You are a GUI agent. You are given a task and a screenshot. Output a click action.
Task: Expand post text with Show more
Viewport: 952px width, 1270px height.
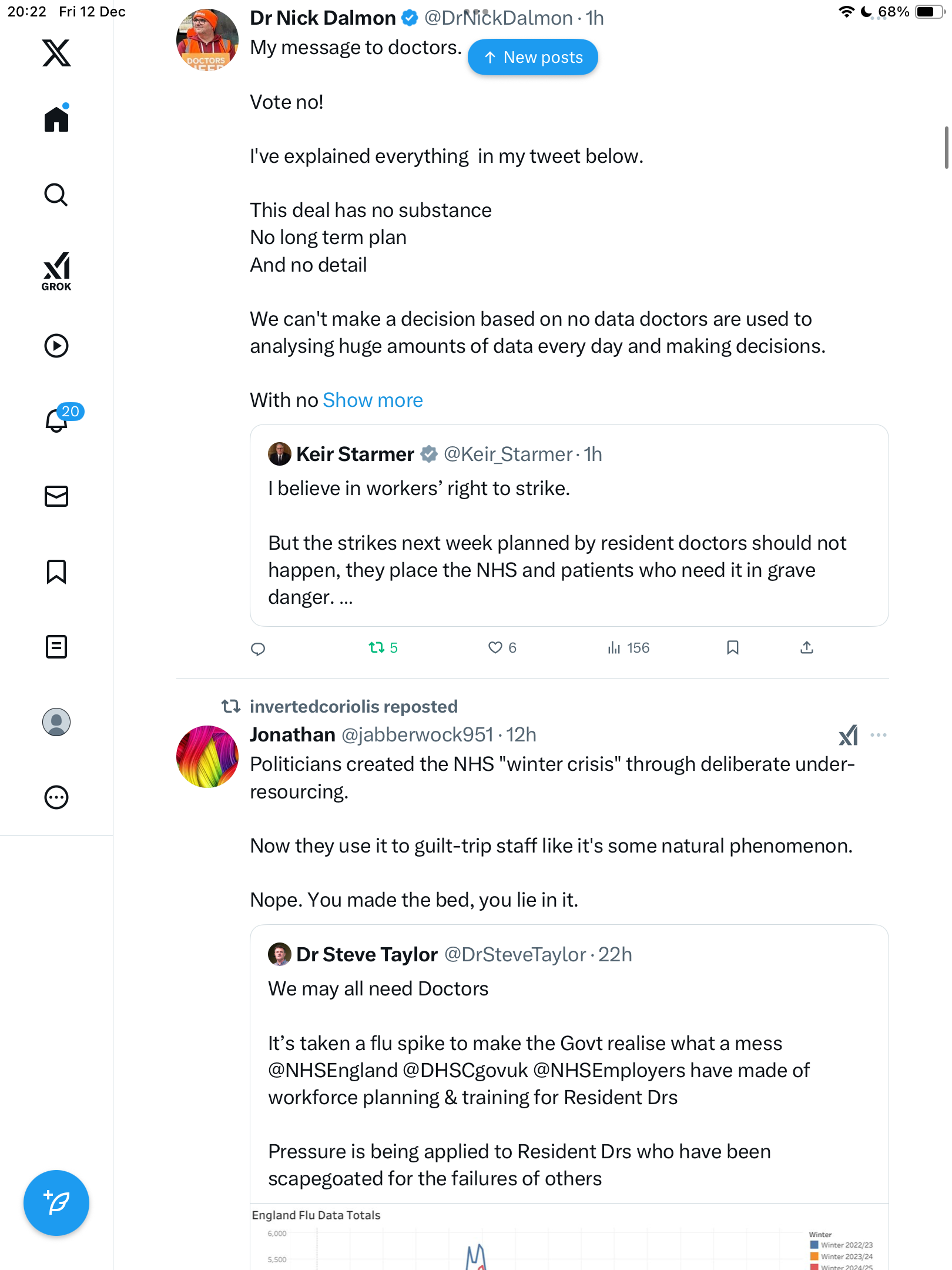[373, 400]
